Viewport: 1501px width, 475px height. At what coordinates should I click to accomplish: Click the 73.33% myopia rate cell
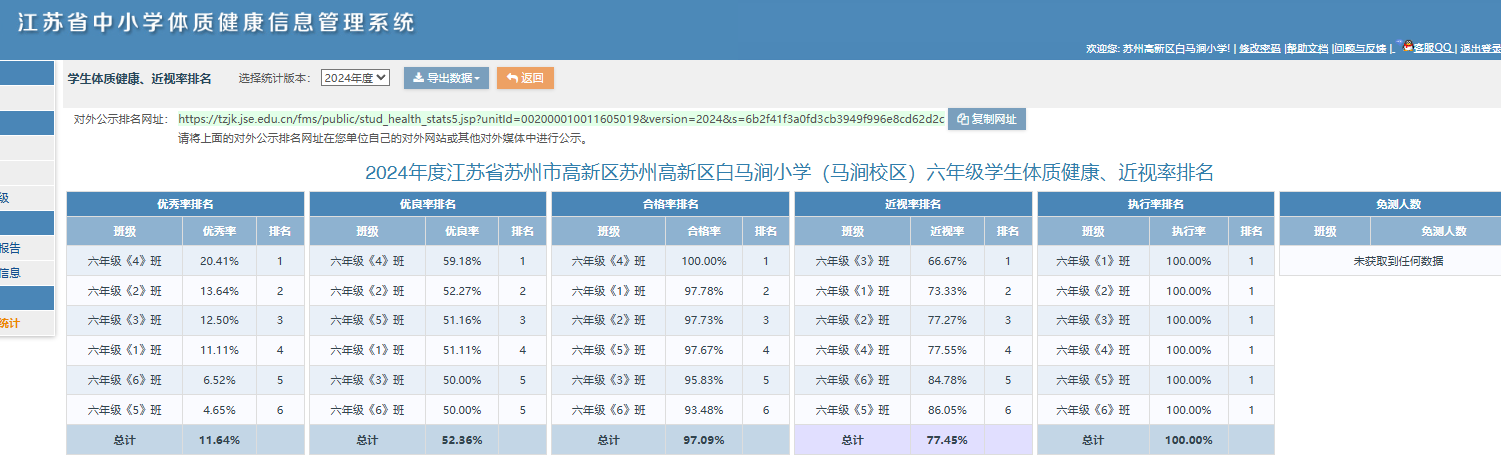click(x=947, y=291)
